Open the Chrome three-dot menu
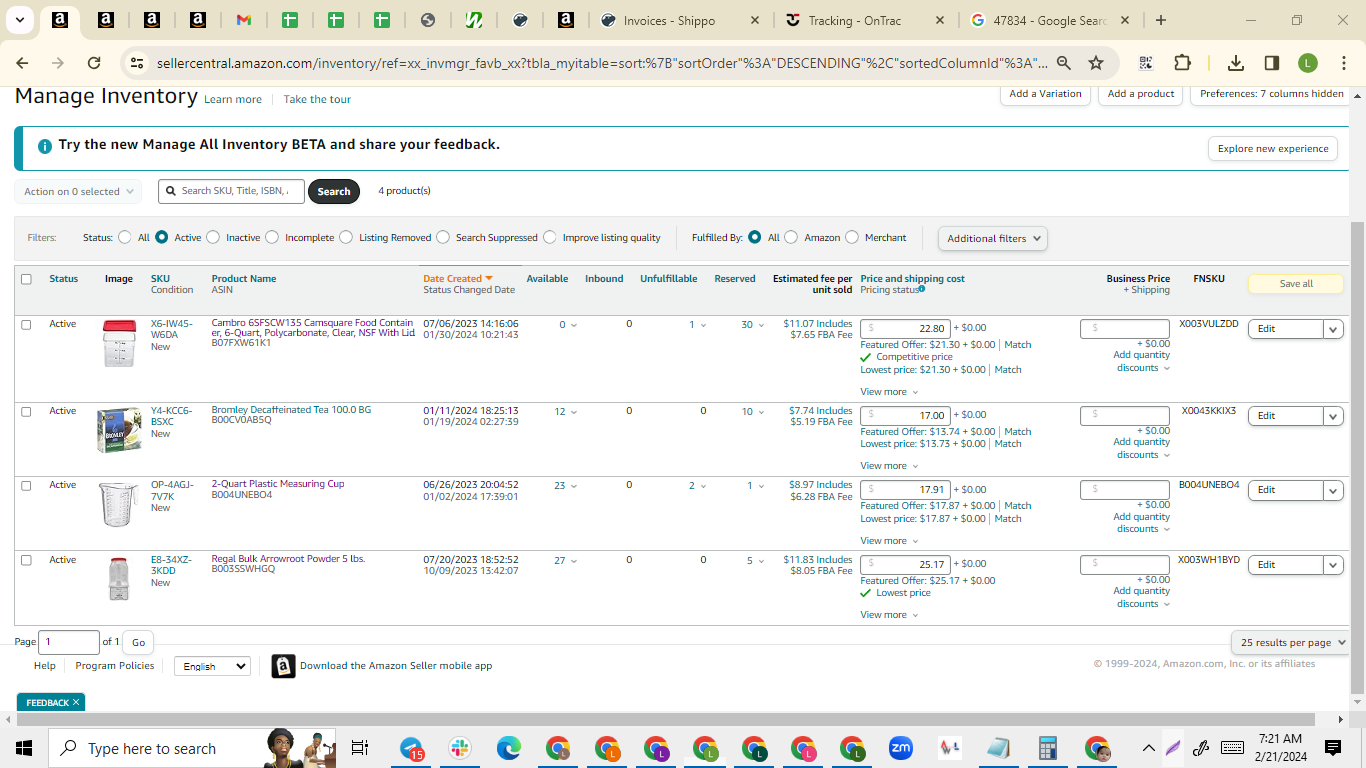This screenshot has width=1366, height=768. point(1342,63)
